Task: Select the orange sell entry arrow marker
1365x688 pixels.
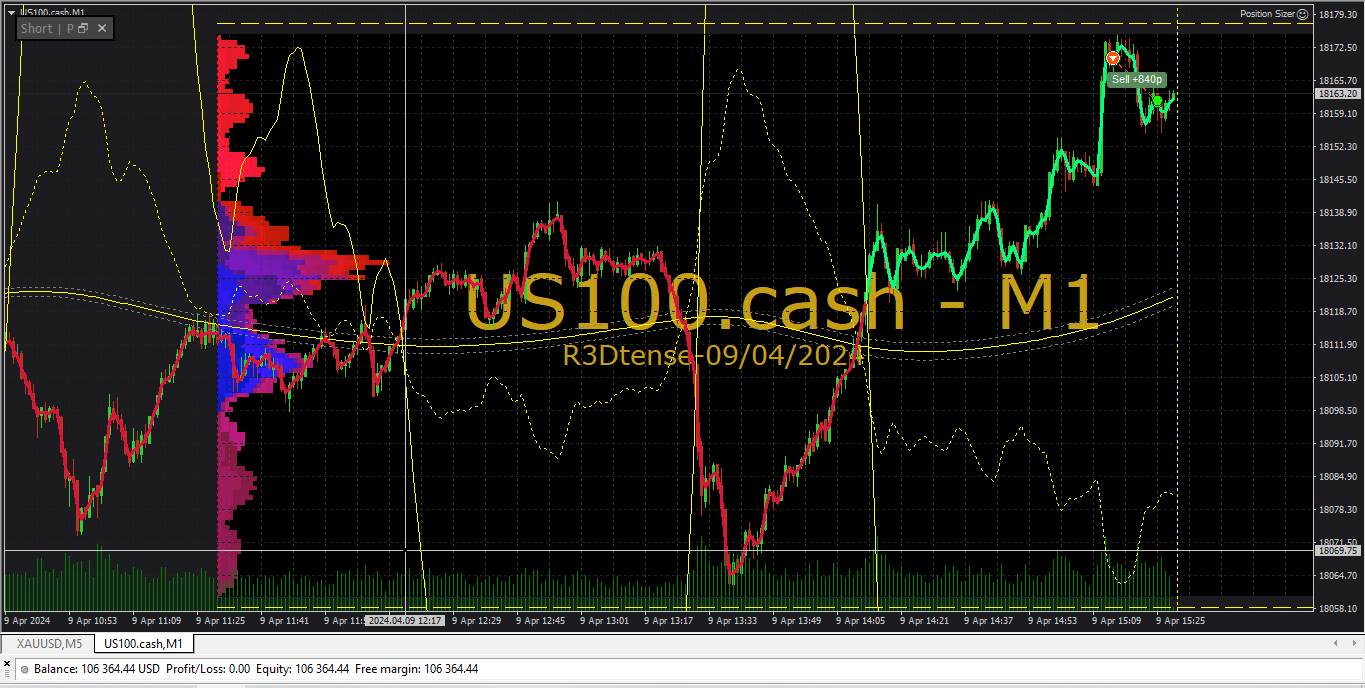Action: [x=1113, y=58]
